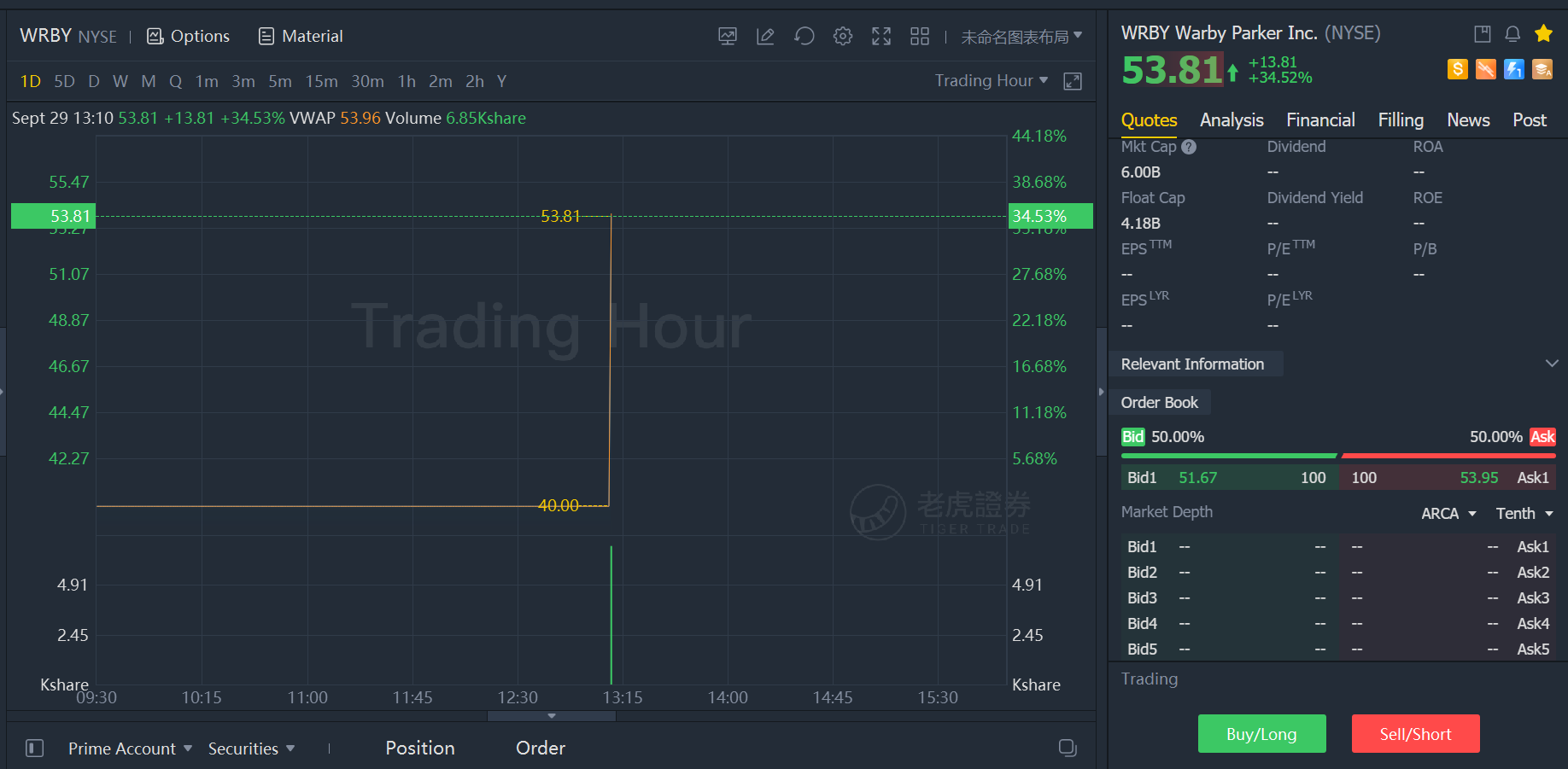The image size is (1568, 769).
Task: Switch chart to weekly W period
Action: [x=120, y=81]
